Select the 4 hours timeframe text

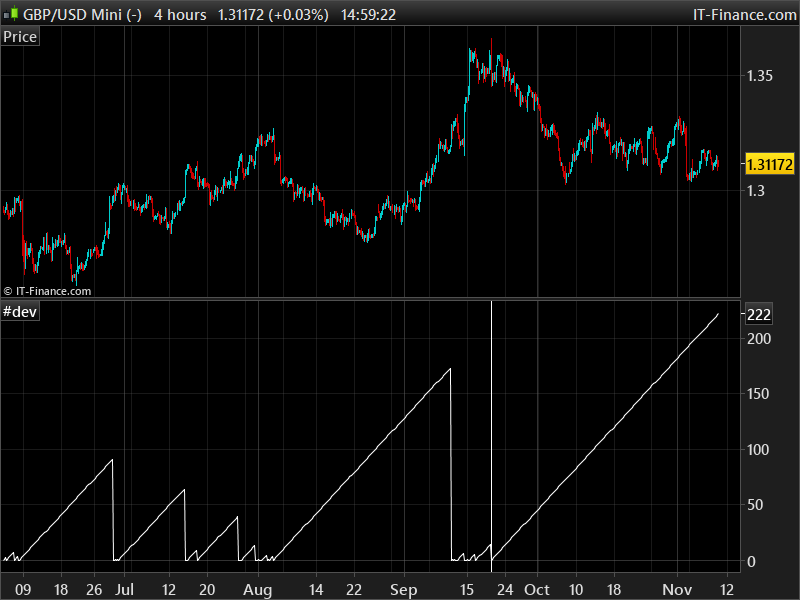pyautogui.click(x=180, y=14)
